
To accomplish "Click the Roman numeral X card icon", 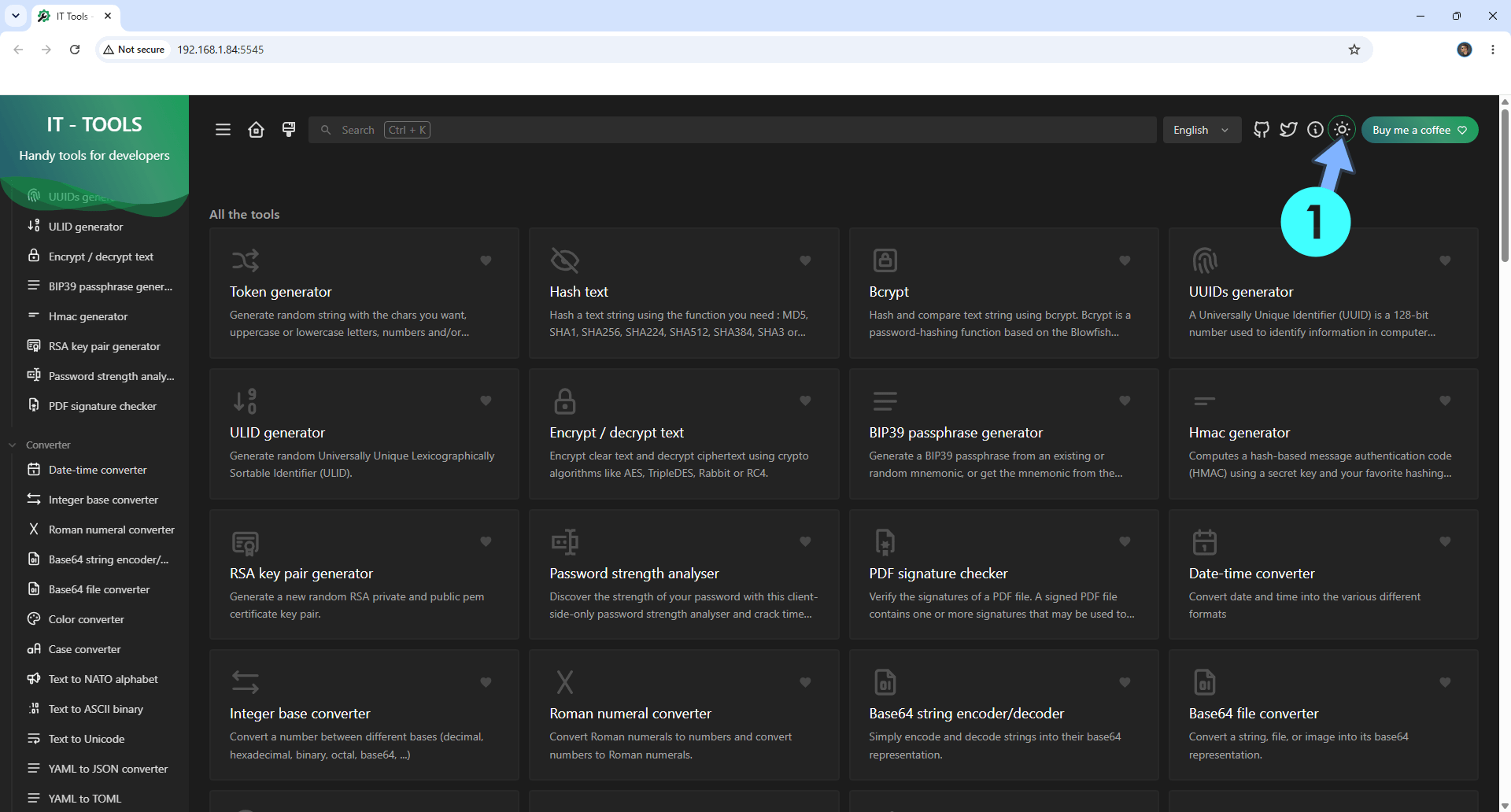I will pos(564,682).
